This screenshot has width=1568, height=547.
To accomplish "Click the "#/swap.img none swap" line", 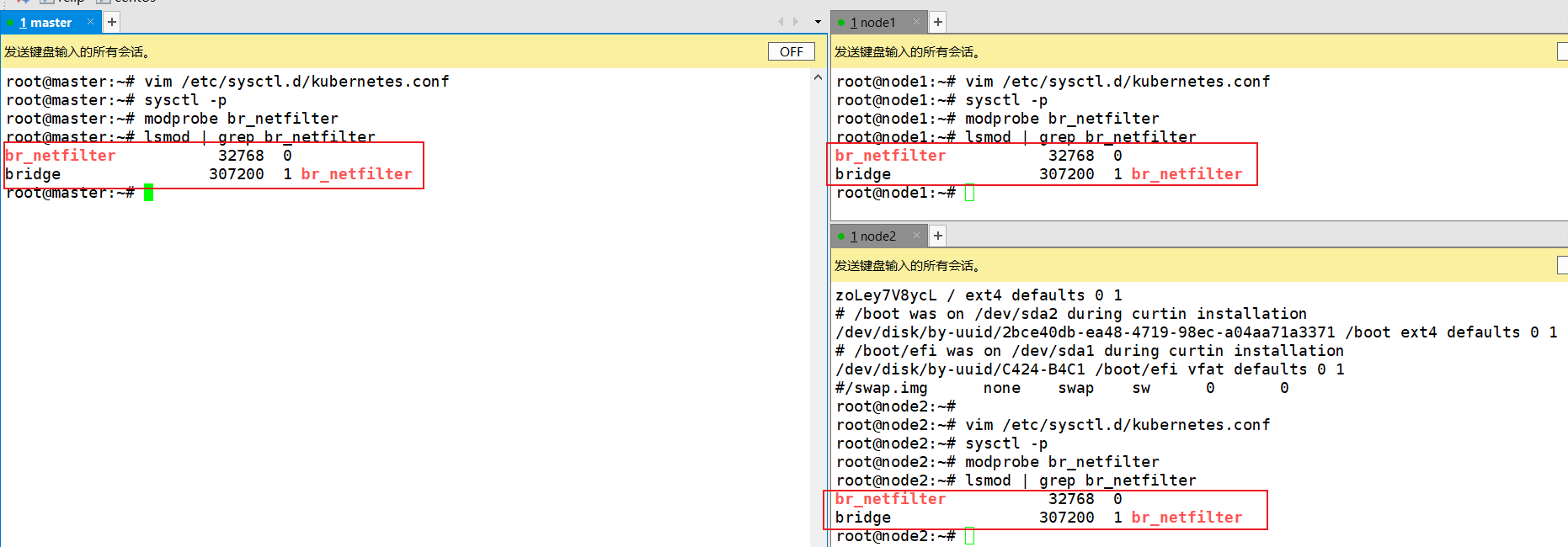I will pyautogui.click(x=1062, y=388).
